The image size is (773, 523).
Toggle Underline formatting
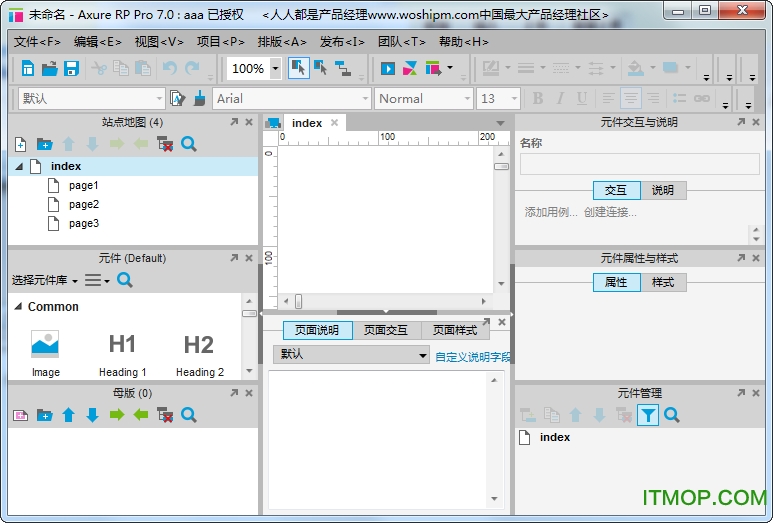coord(582,99)
